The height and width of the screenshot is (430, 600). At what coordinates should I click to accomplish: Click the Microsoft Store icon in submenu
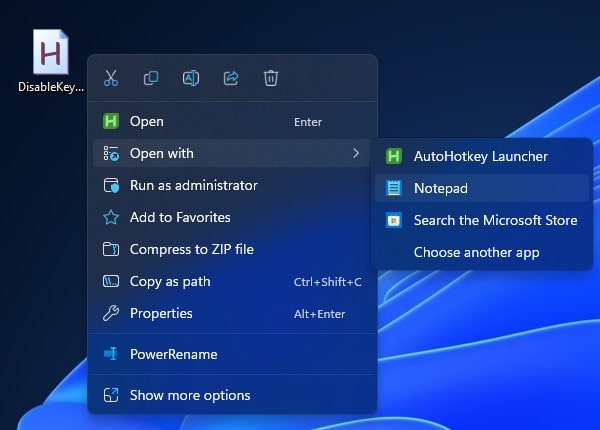click(x=394, y=220)
